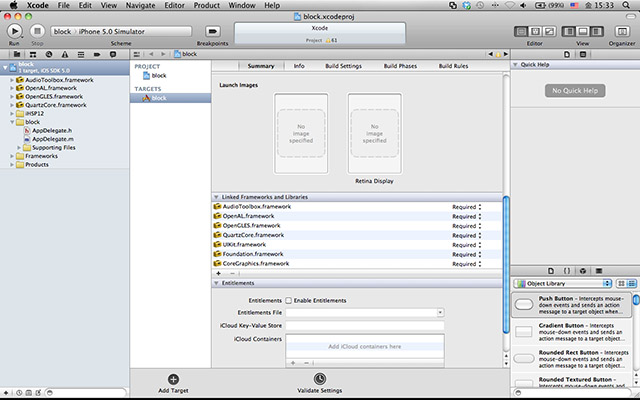Expand the Supporting Files folder
640x400 pixels.
(19, 147)
